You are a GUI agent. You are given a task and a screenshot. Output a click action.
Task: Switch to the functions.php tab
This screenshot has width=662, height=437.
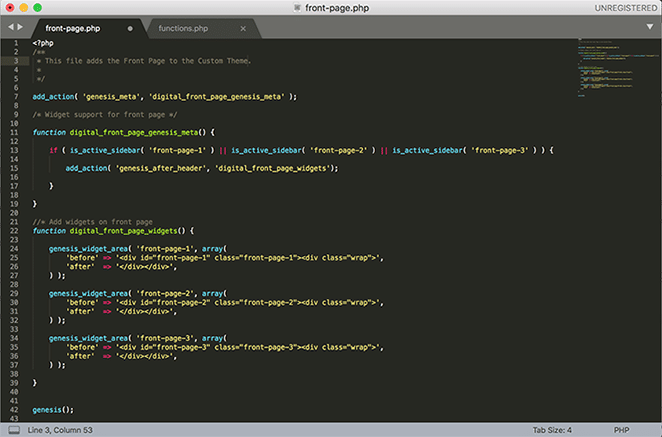coord(182,28)
